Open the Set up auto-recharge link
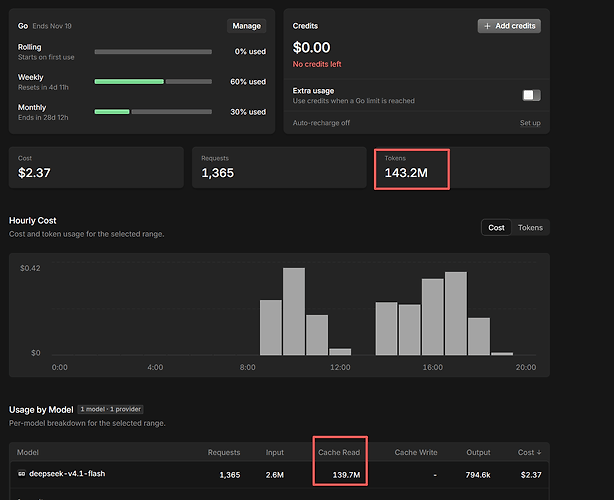 click(x=530, y=123)
